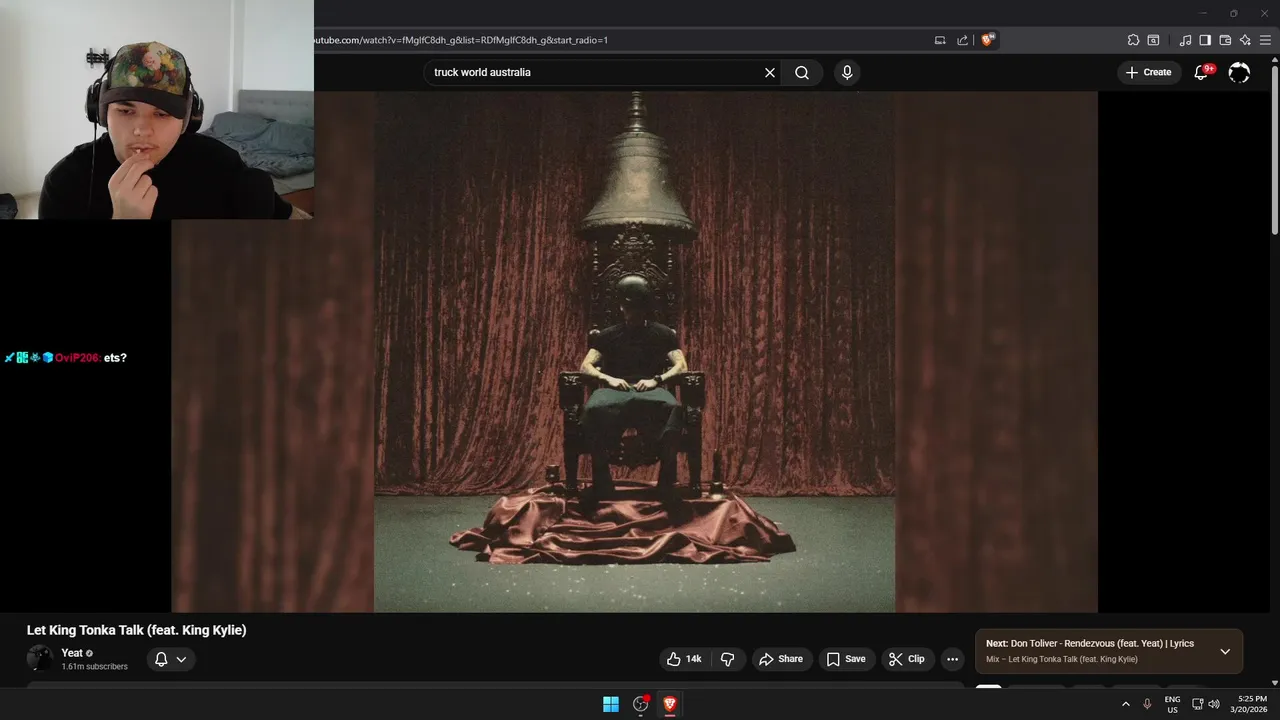Screen dimensions: 1280x720
Task: Show hidden system tray icons chevron
Action: click(x=1125, y=704)
